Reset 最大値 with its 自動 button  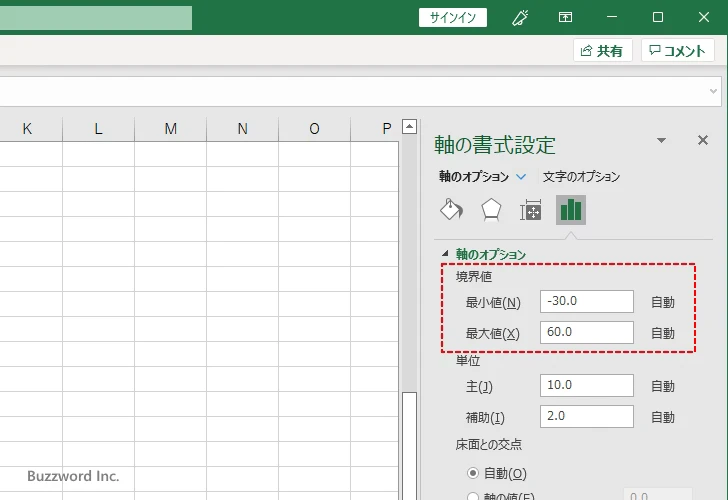pyautogui.click(x=663, y=333)
